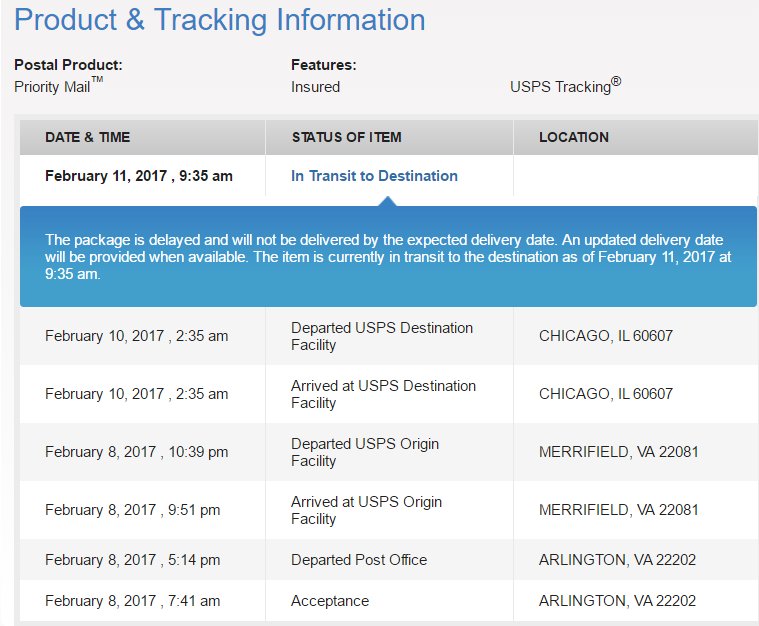Collapse the notice via its pointer arrow
This screenshot has width=759, height=626.
(x=387, y=201)
